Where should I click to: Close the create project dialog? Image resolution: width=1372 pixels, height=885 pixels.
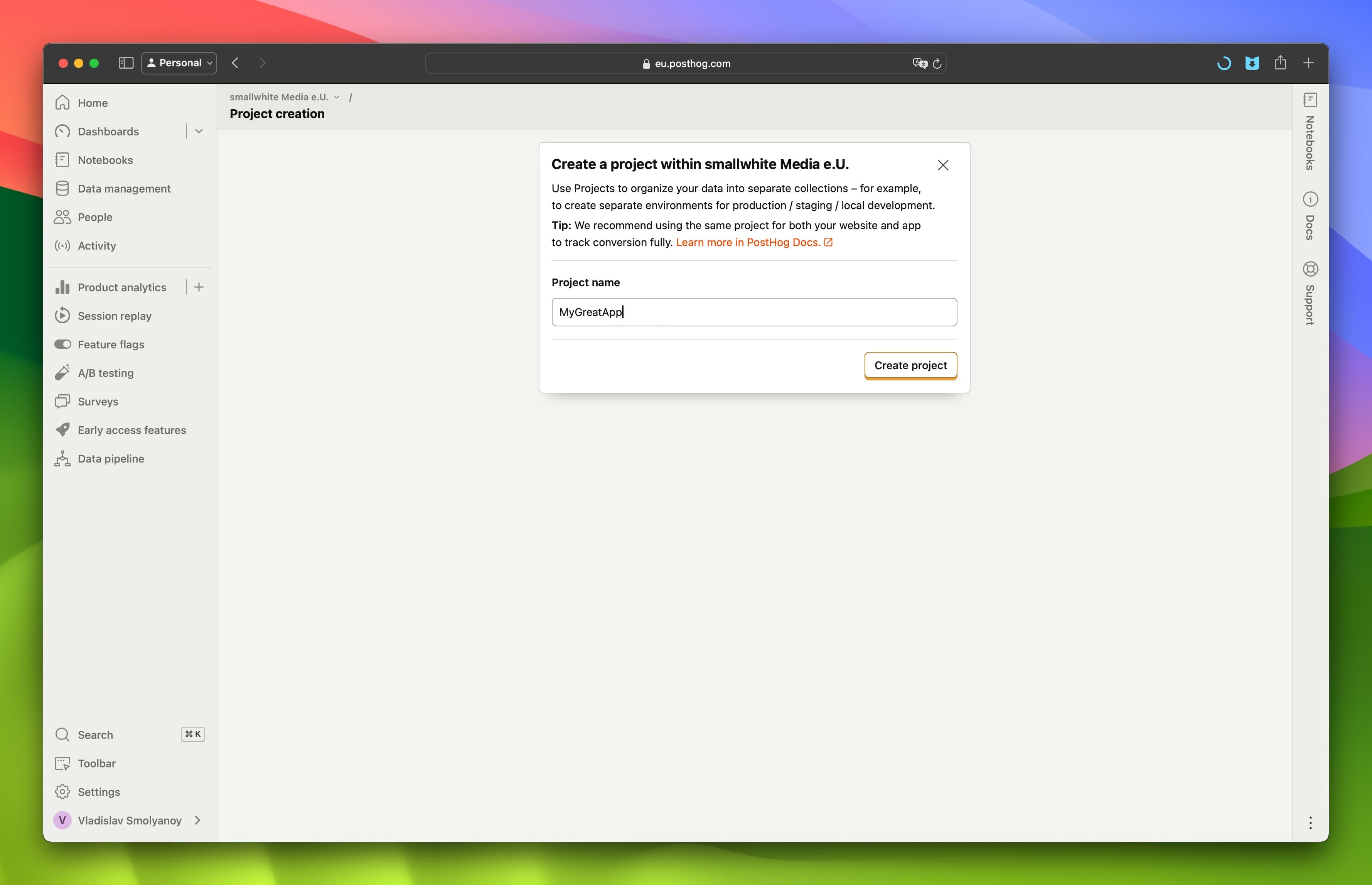coord(943,166)
